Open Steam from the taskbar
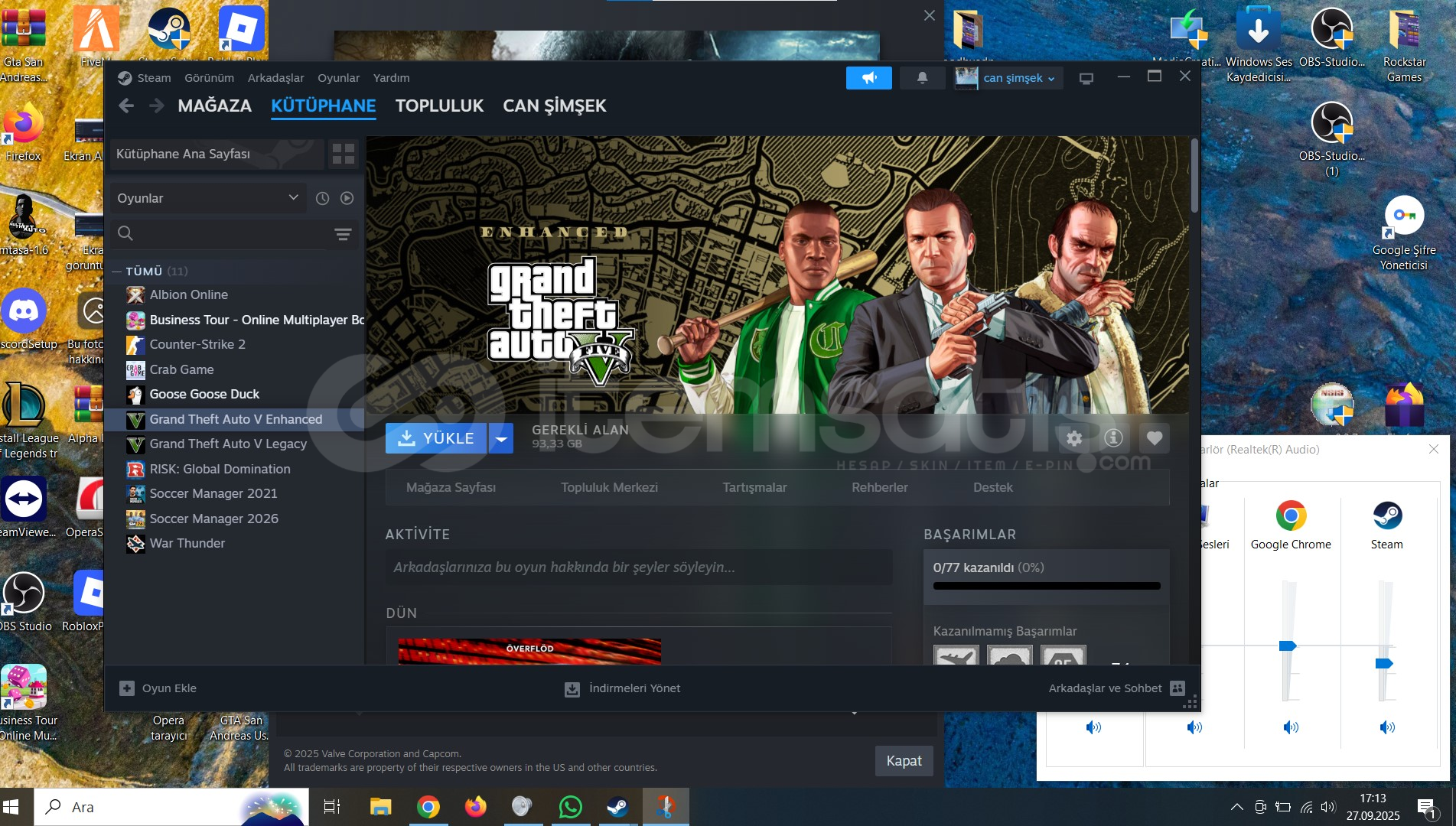 [617, 807]
